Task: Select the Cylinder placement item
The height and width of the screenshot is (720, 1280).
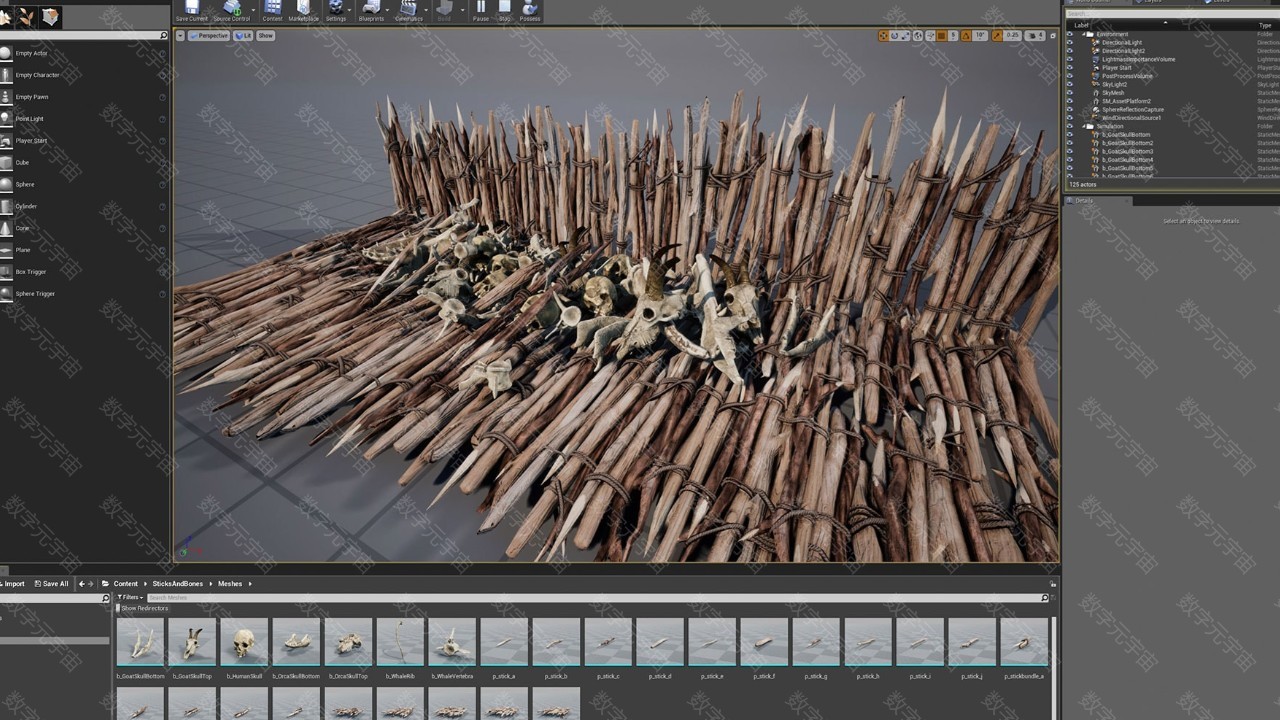Action: click(84, 206)
